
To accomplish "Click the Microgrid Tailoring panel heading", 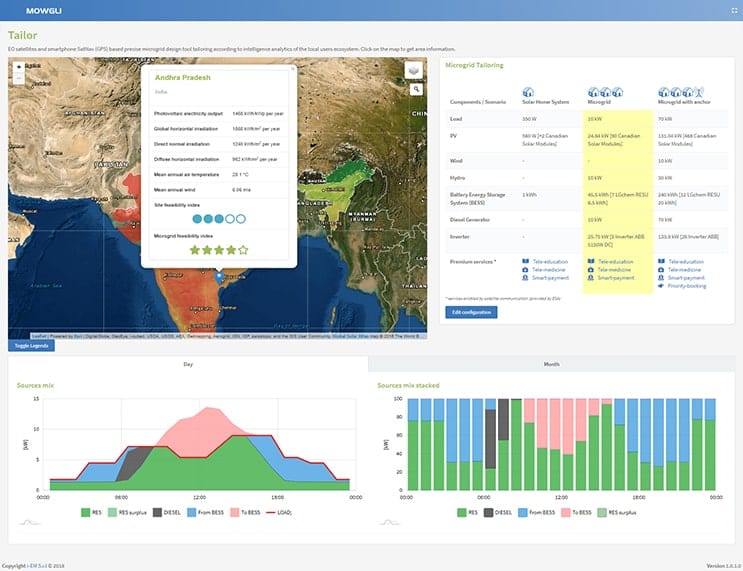I will 474,65.
